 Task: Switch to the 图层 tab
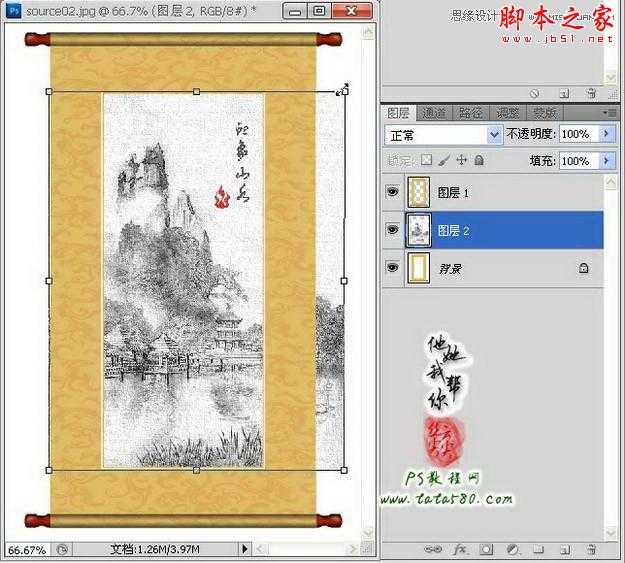pyautogui.click(x=399, y=113)
